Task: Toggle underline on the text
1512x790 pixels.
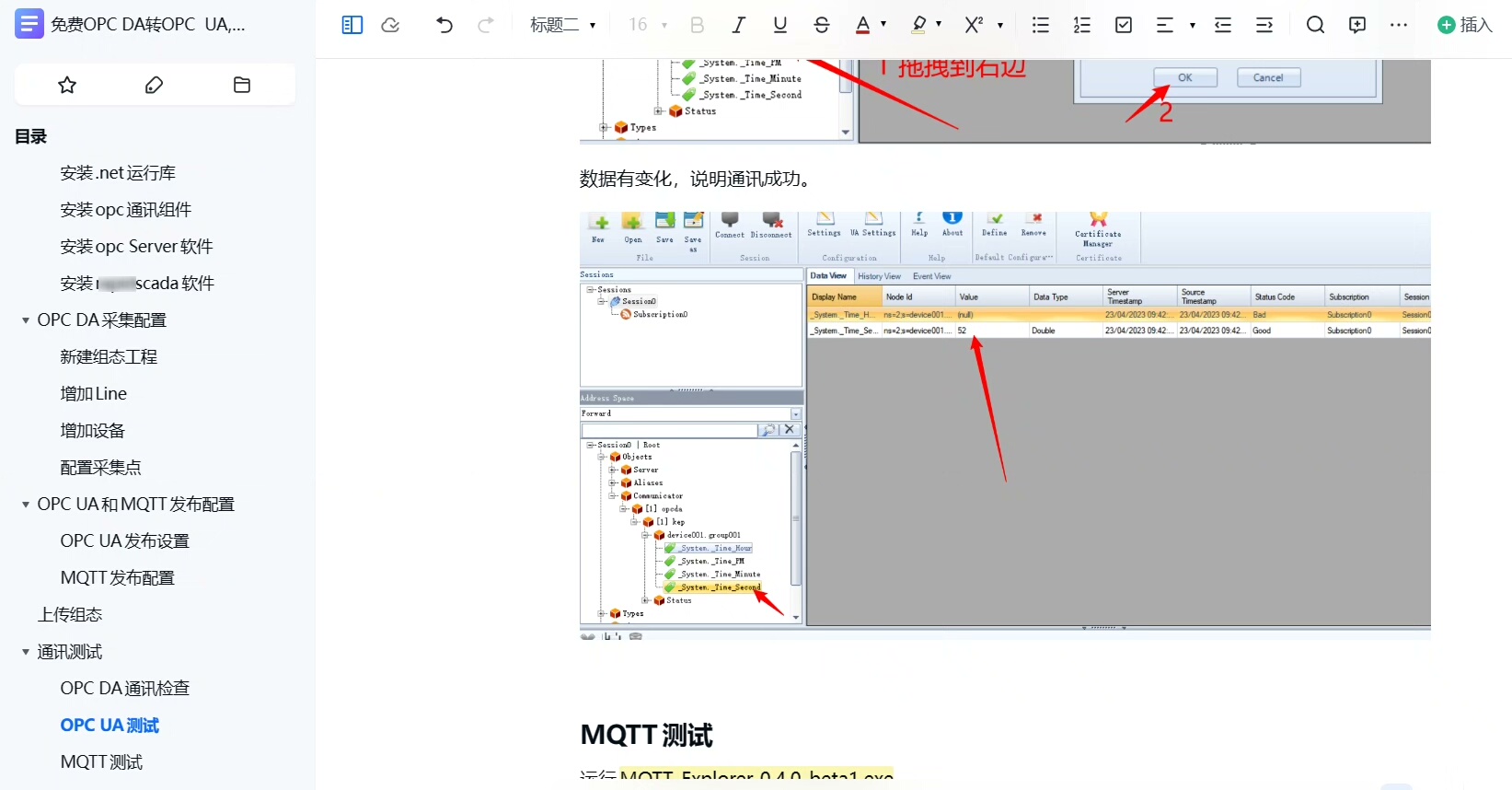Action: 780,25
